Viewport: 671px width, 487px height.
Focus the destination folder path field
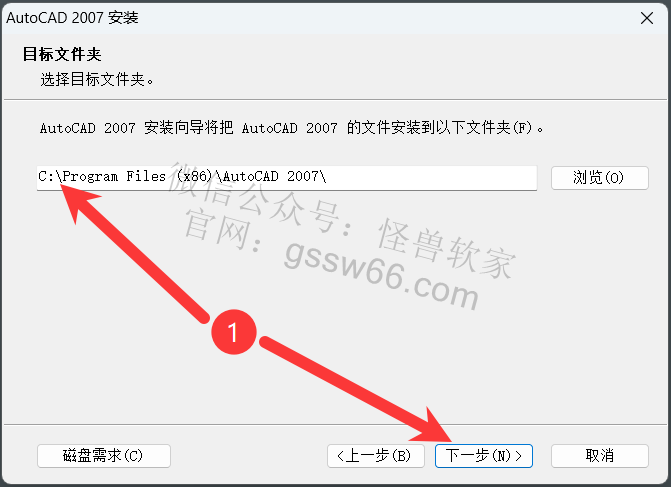pyautogui.click(x=287, y=178)
